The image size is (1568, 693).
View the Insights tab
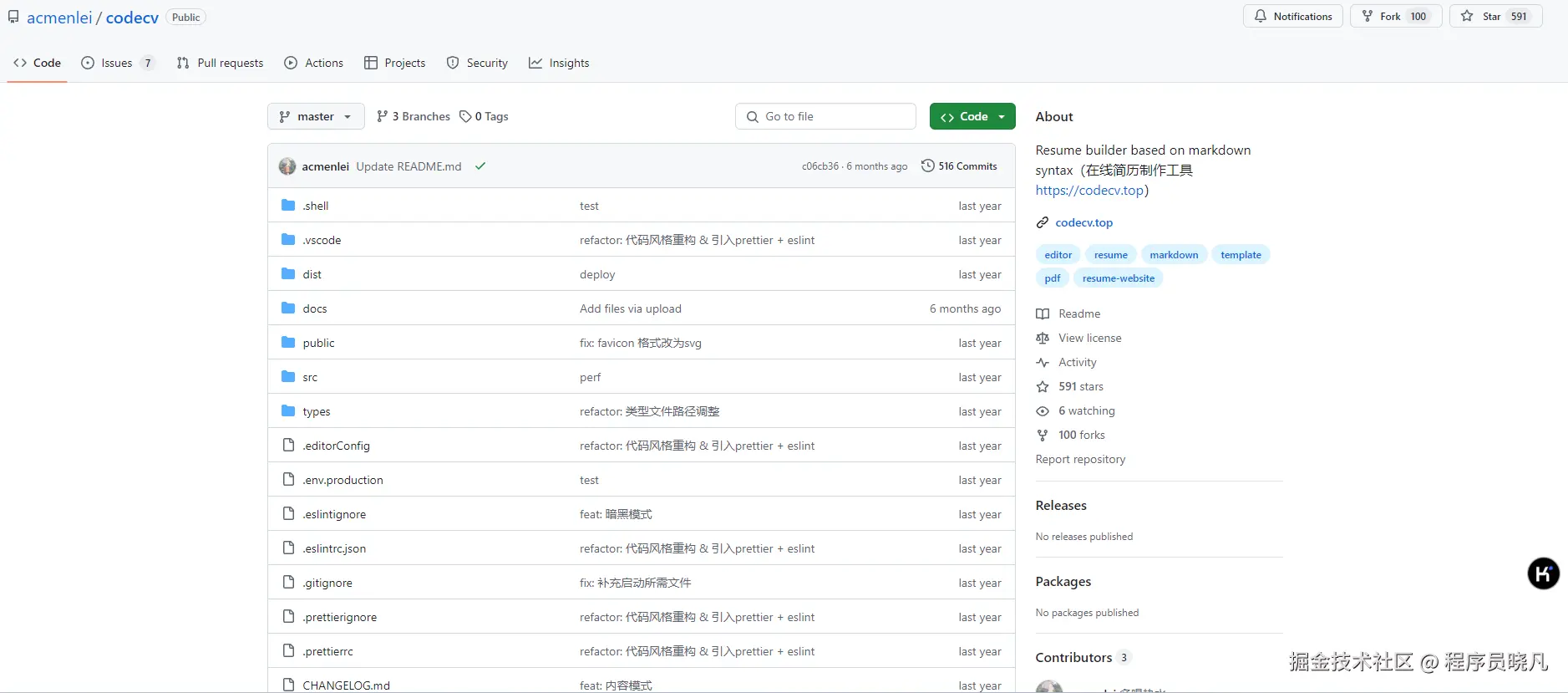(x=559, y=63)
